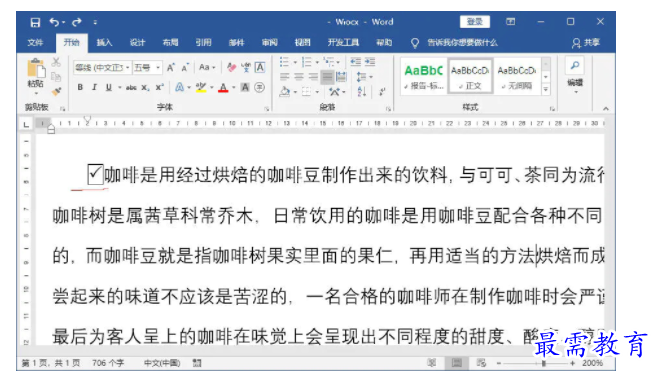
Task: Increase paragraph indent
Action: tap(370, 62)
